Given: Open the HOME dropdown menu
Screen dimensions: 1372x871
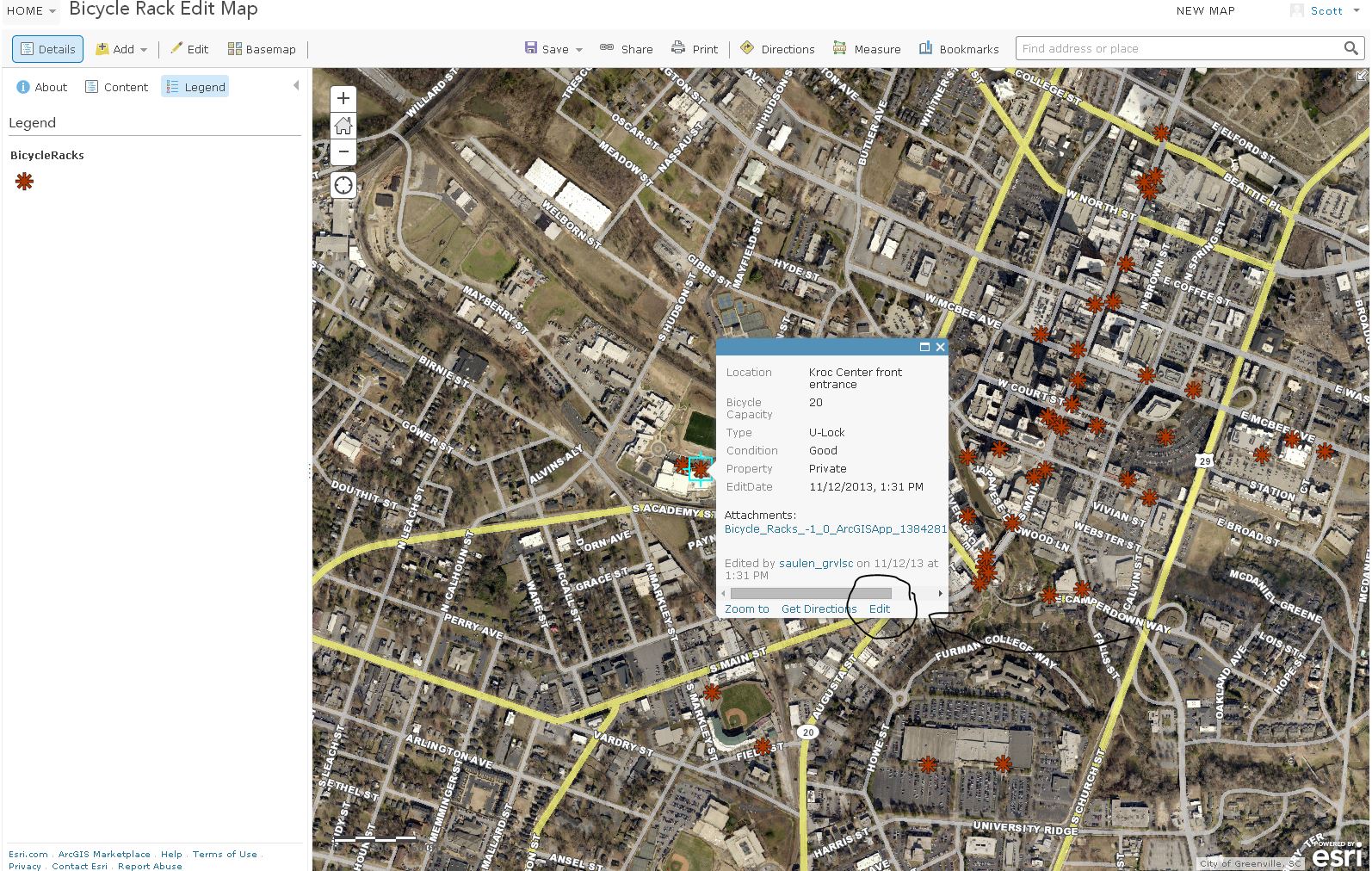Looking at the screenshot, I should click(32, 10).
